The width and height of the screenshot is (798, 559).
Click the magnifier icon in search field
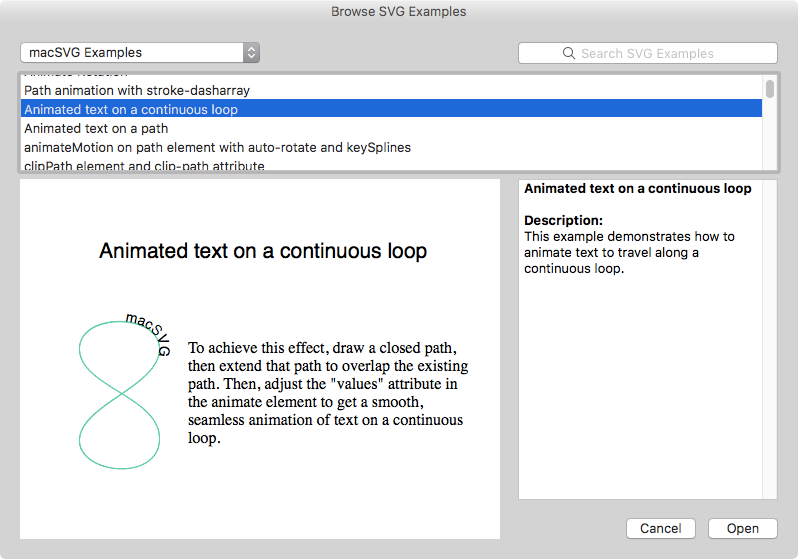tap(569, 53)
